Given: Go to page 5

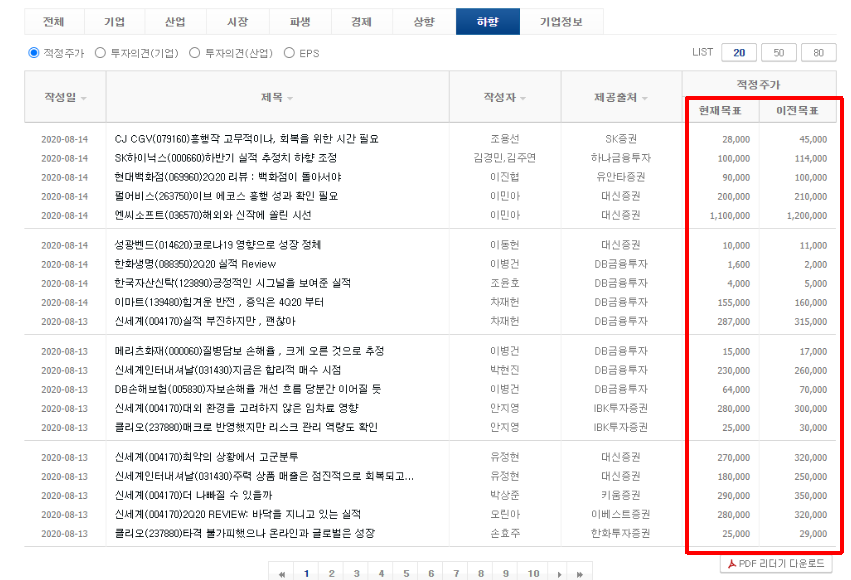Looking at the screenshot, I should coord(407,573).
